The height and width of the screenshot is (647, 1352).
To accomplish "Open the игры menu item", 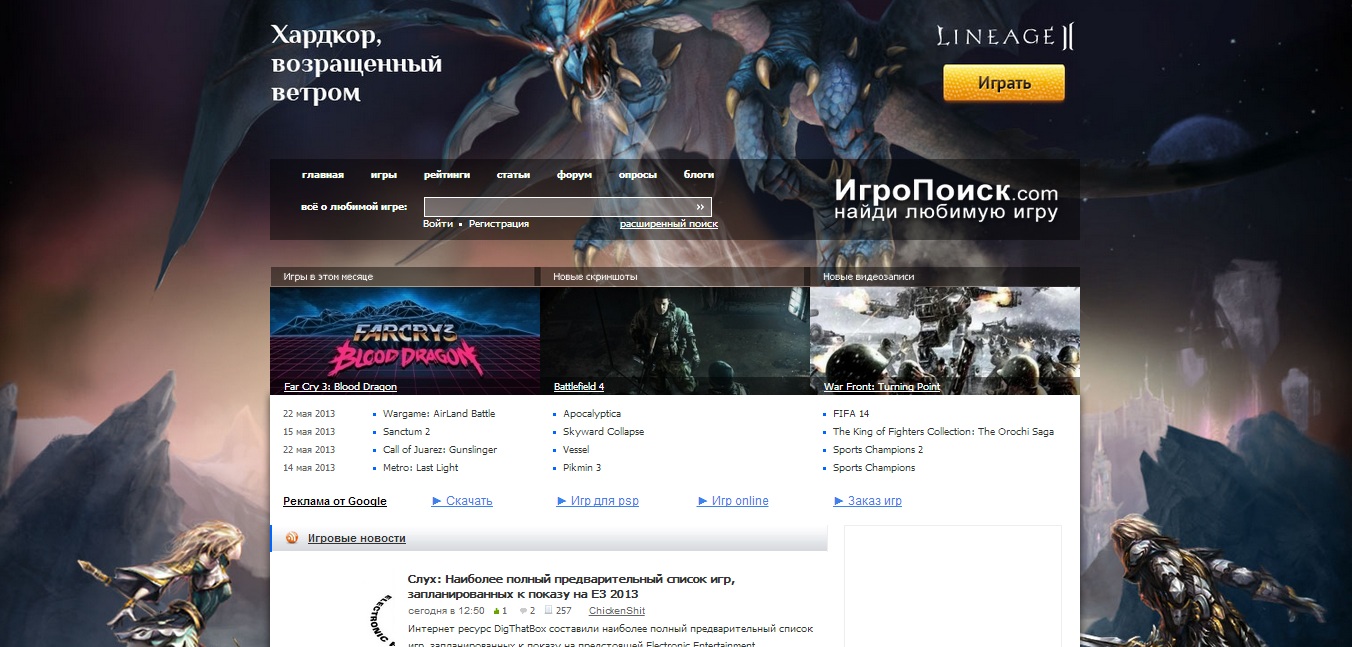I will (x=383, y=175).
